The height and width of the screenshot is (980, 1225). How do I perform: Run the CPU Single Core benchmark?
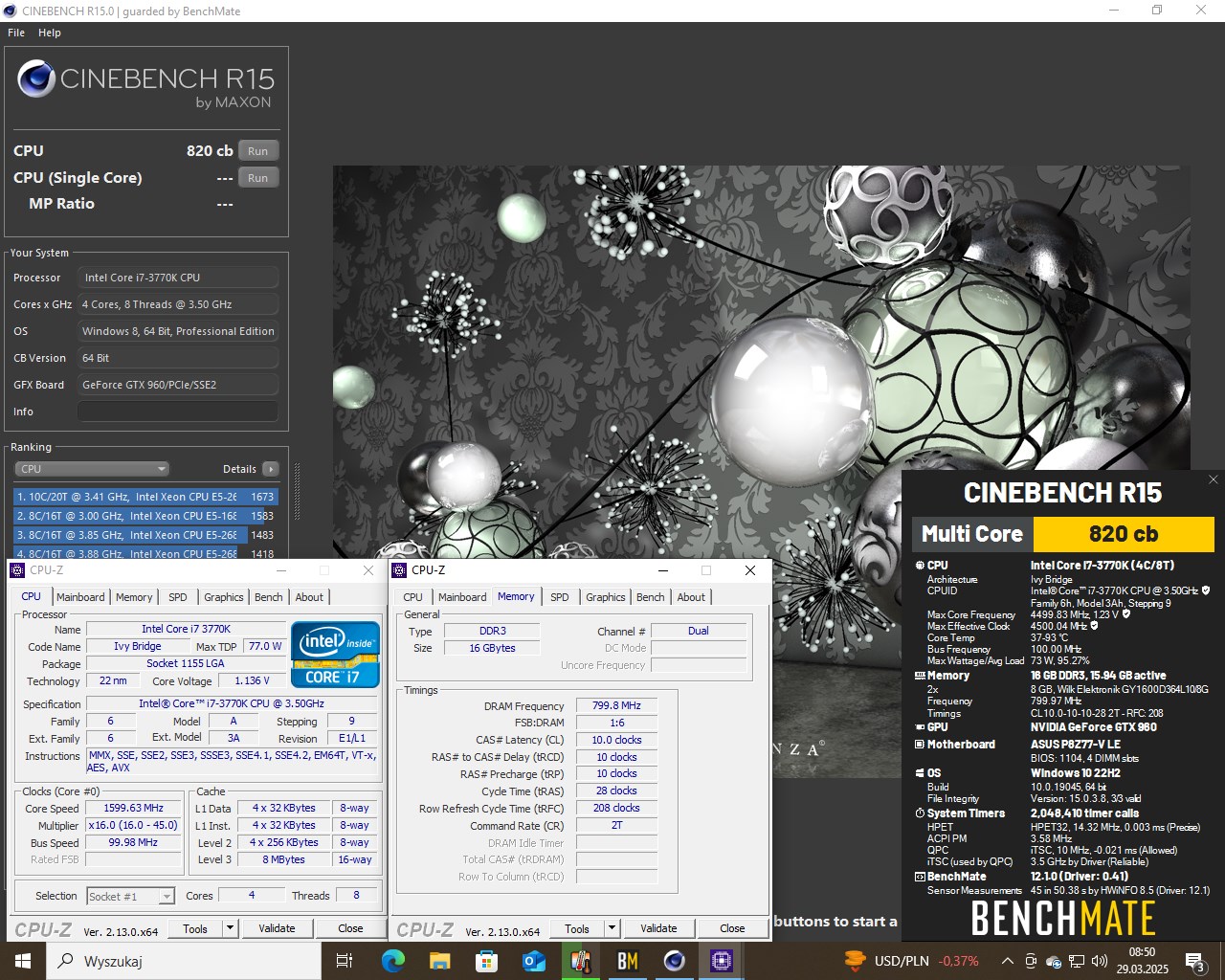258,178
